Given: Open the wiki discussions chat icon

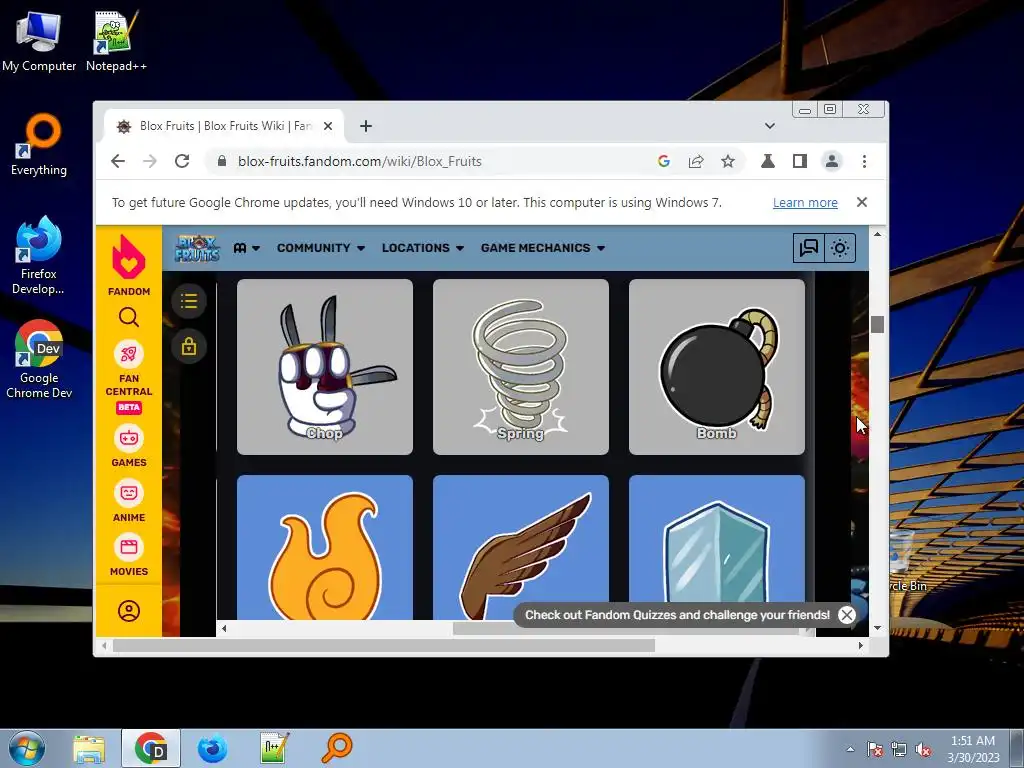Looking at the screenshot, I should [808, 248].
